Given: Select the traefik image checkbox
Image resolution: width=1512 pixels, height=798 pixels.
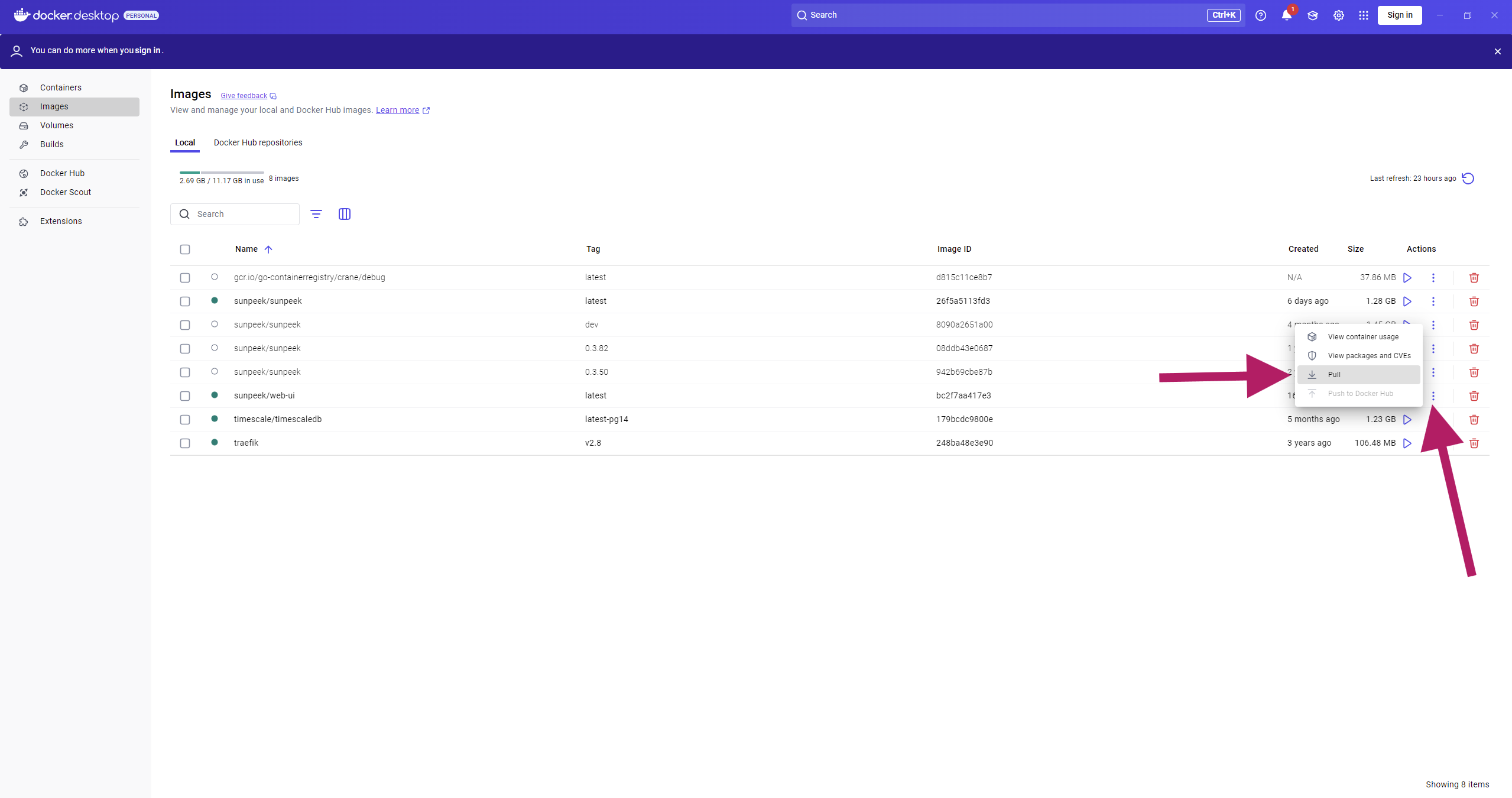Looking at the screenshot, I should coord(185,443).
